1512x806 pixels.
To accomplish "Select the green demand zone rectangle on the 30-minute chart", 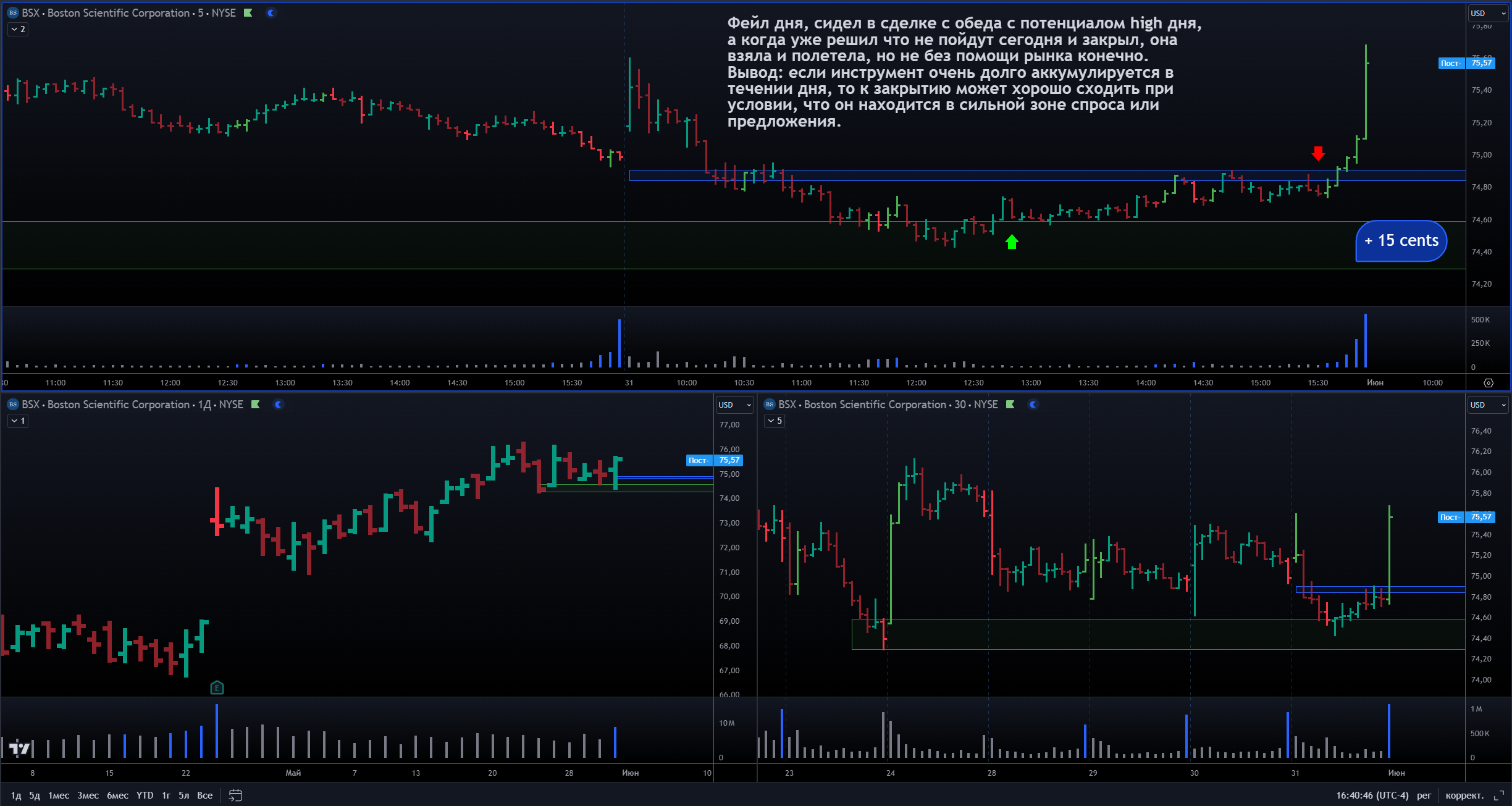I will (x=1158, y=634).
